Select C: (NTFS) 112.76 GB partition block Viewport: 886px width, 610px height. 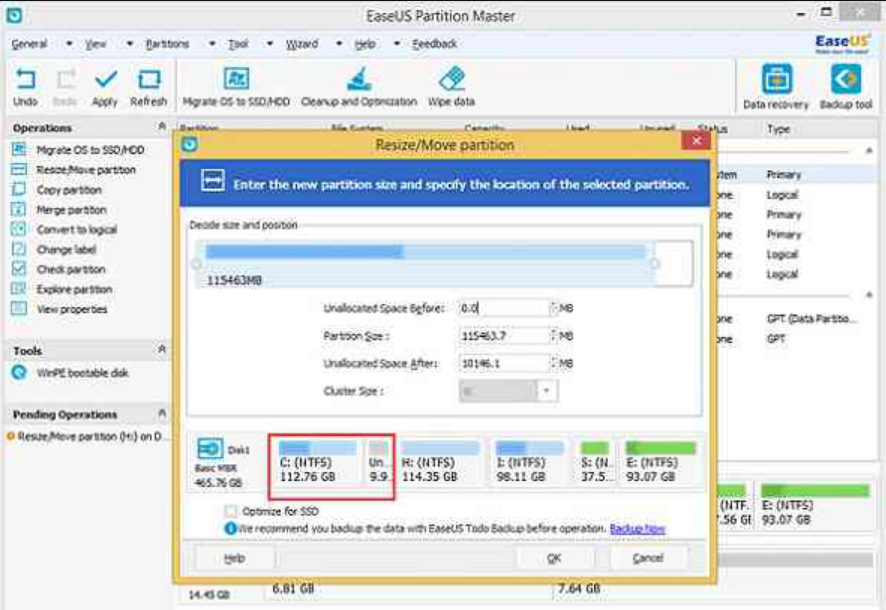pyautogui.click(x=318, y=463)
